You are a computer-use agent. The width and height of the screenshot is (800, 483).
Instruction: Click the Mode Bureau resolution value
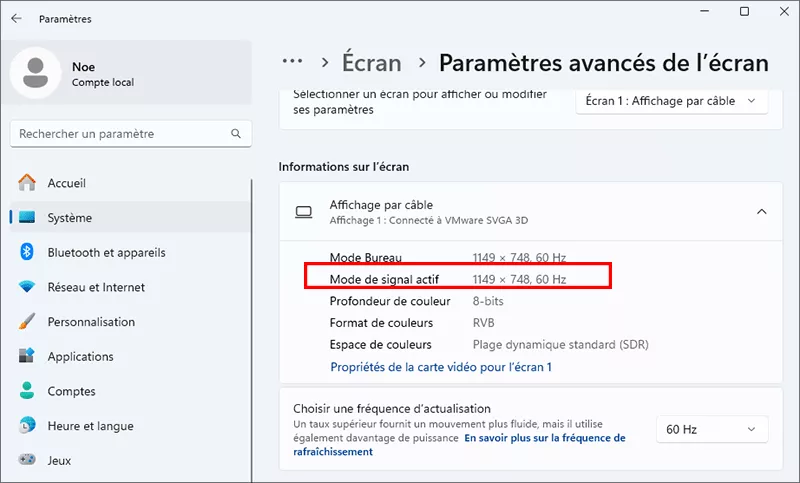point(519,258)
